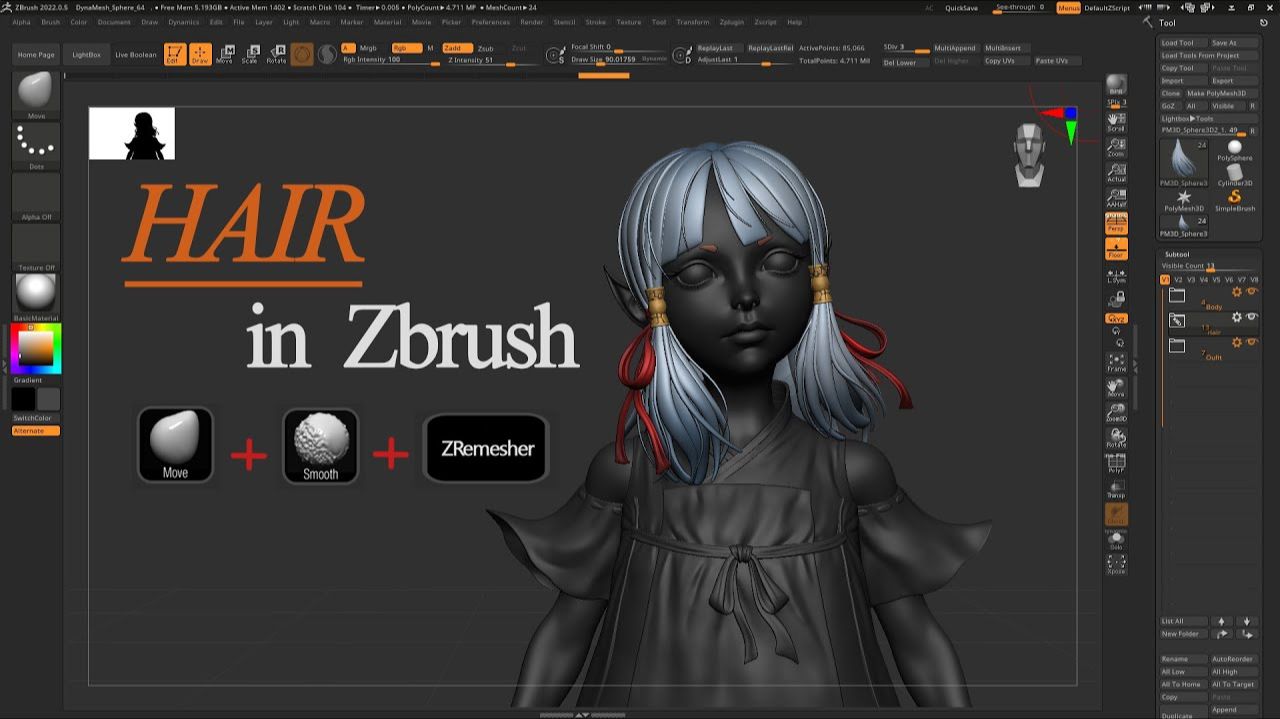Screen dimensions: 1280x719
Task: Set canvas to Actual size
Action: (x=1116, y=172)
